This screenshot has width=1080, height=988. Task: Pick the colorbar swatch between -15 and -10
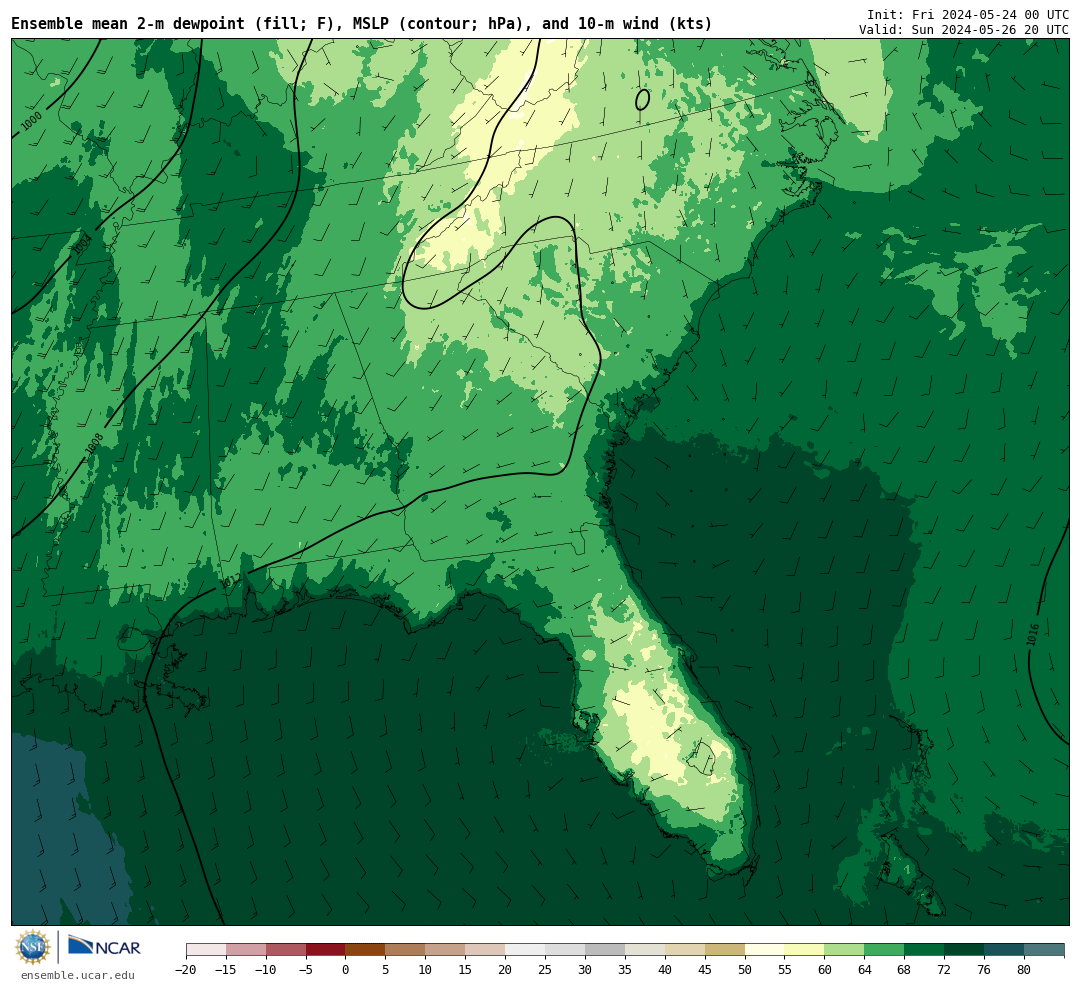pyautogui.click(x=246, y=950)
